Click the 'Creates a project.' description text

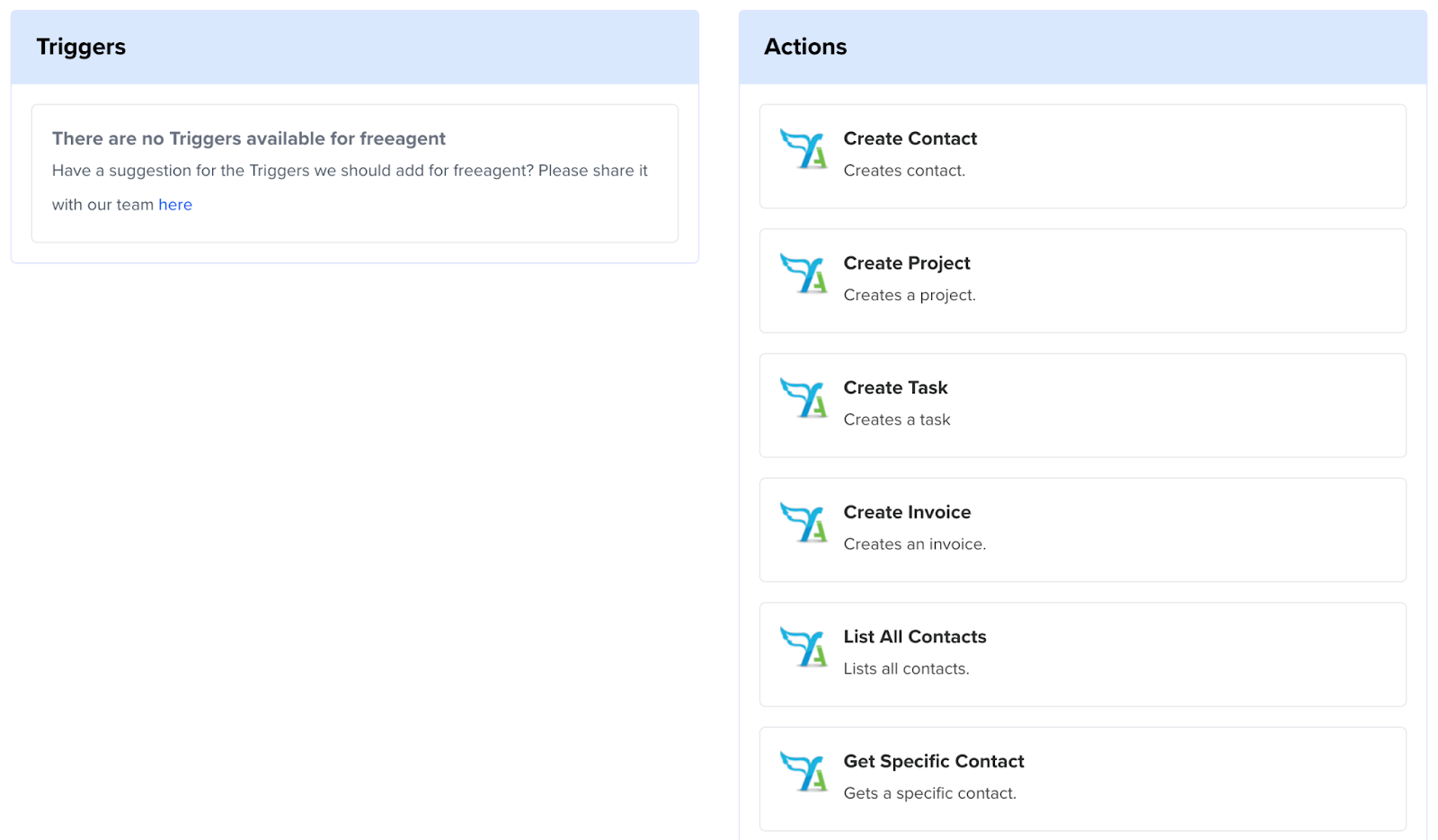pyautogui.click(x=909, y=296)
